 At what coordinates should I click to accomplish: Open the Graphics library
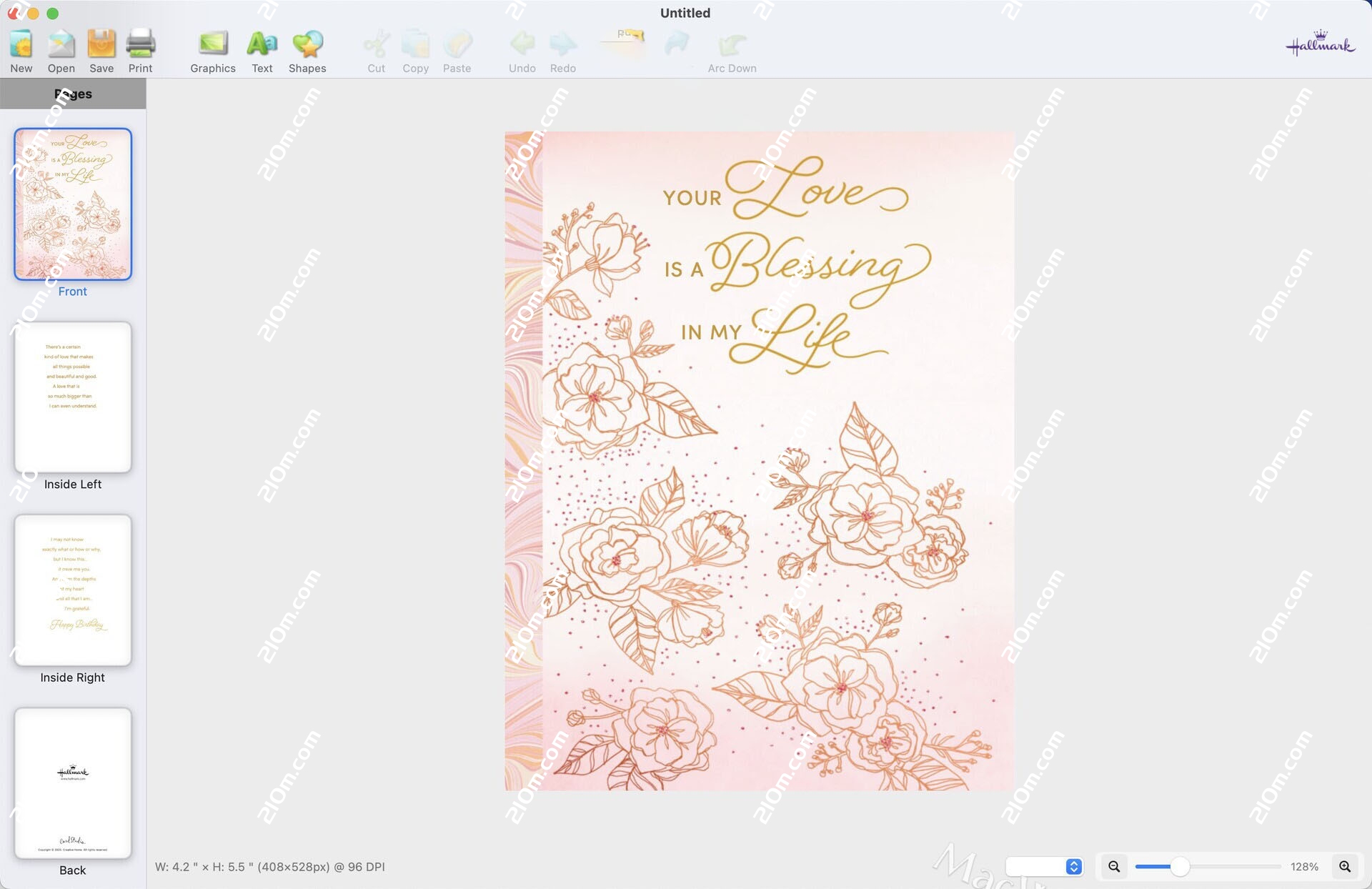pos(212,49)
